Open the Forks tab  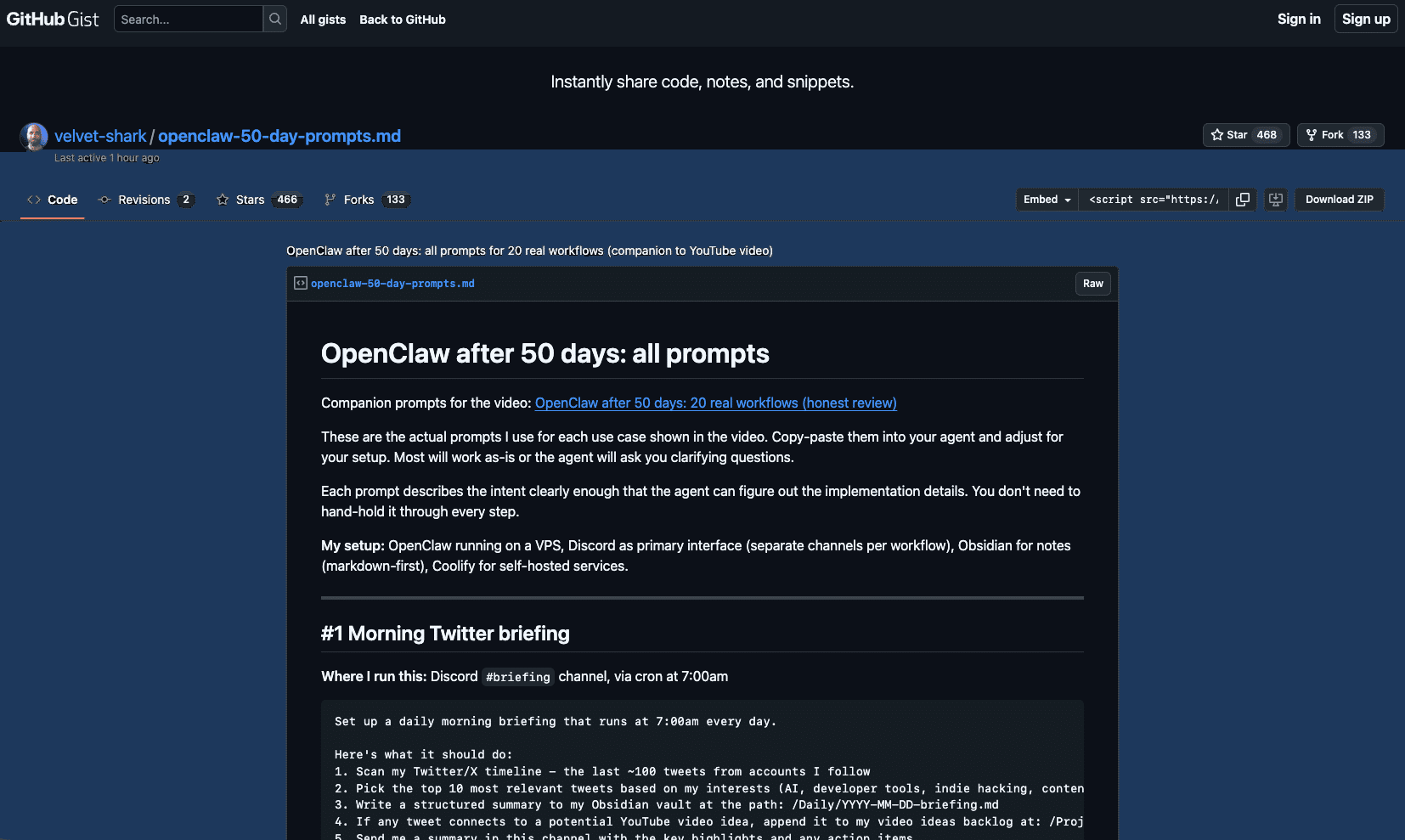point(365,200)
